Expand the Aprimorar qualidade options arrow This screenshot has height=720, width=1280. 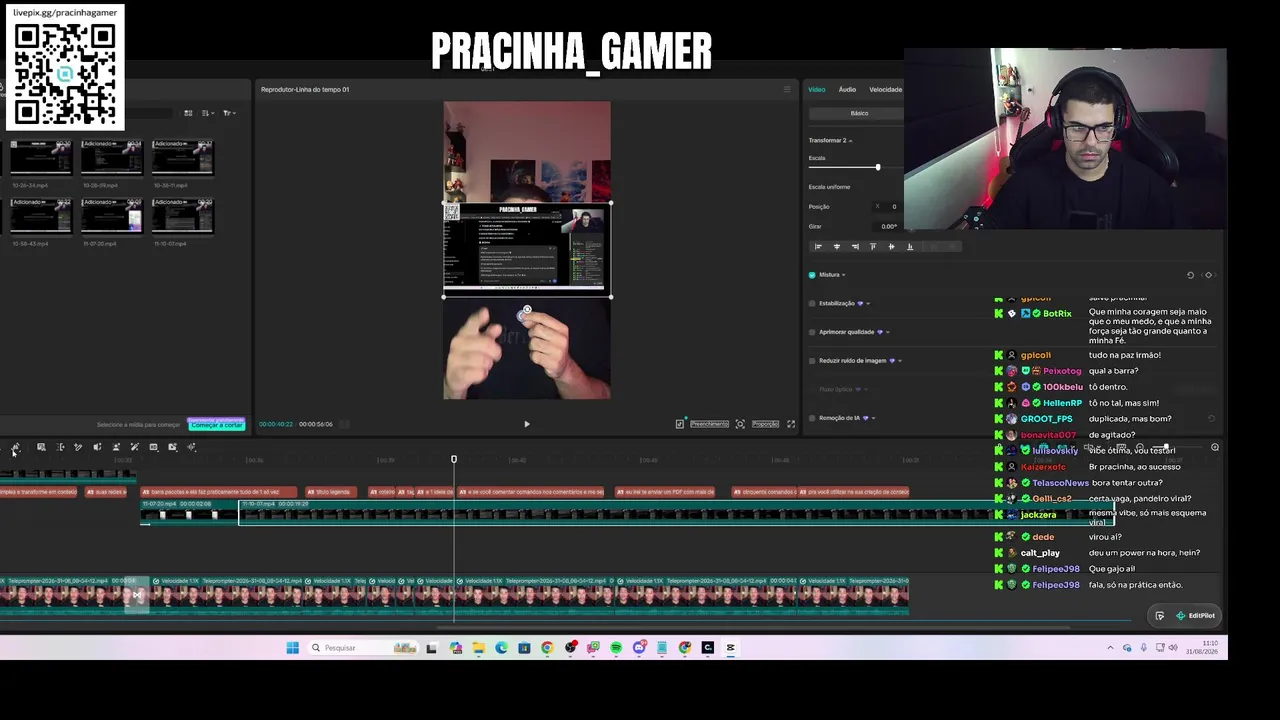click(887, 332)
